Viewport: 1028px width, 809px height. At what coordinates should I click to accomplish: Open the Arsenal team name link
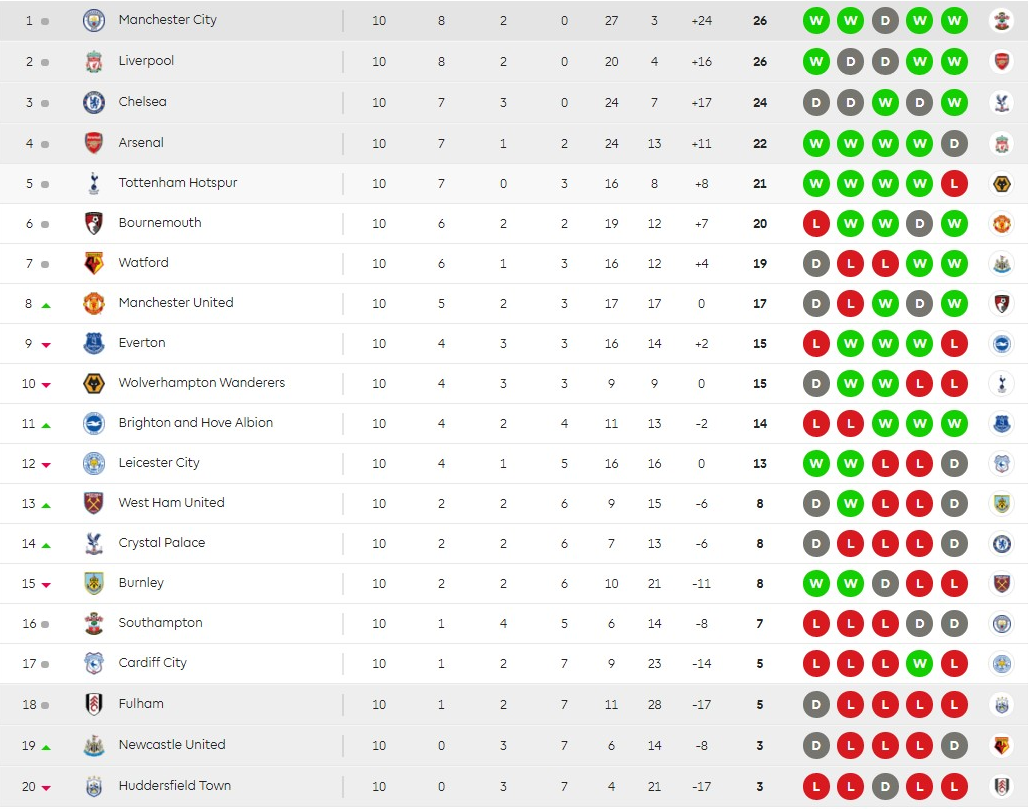pyautogui.click(x=141, y=143)
